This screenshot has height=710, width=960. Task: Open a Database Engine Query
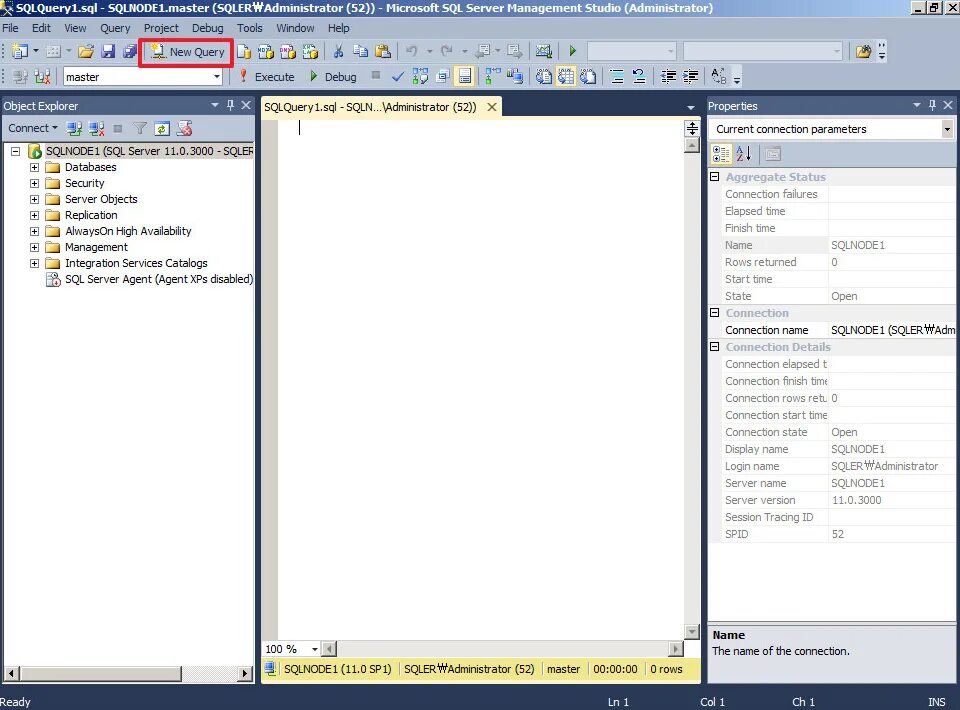(x=244, y=51)
